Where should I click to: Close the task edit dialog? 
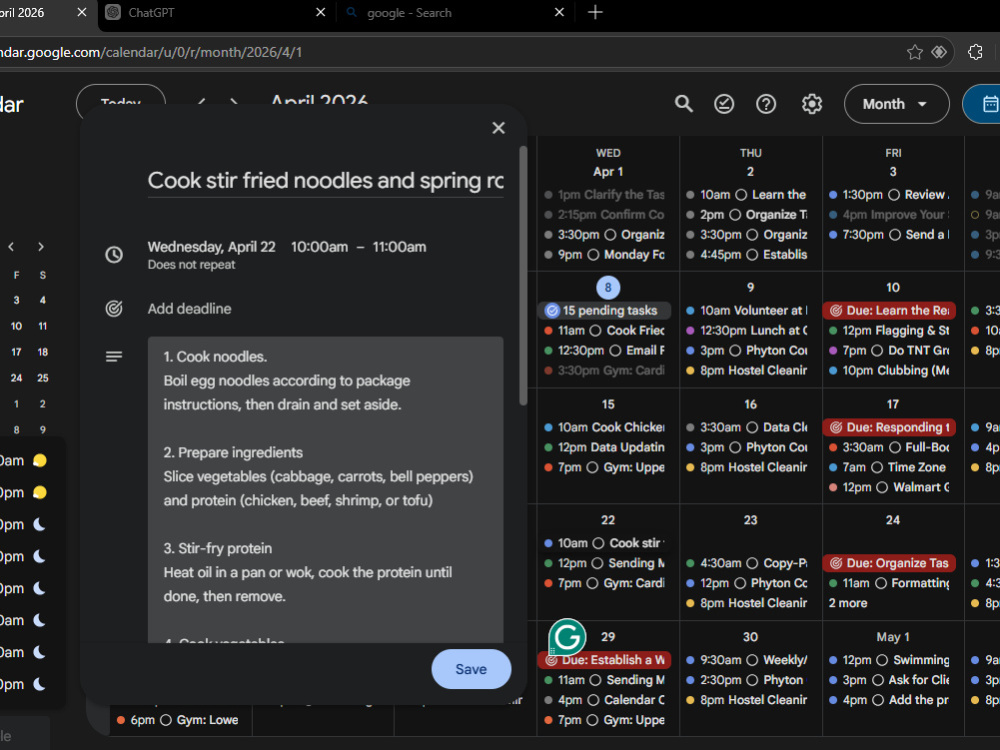[x=499, y=128]
